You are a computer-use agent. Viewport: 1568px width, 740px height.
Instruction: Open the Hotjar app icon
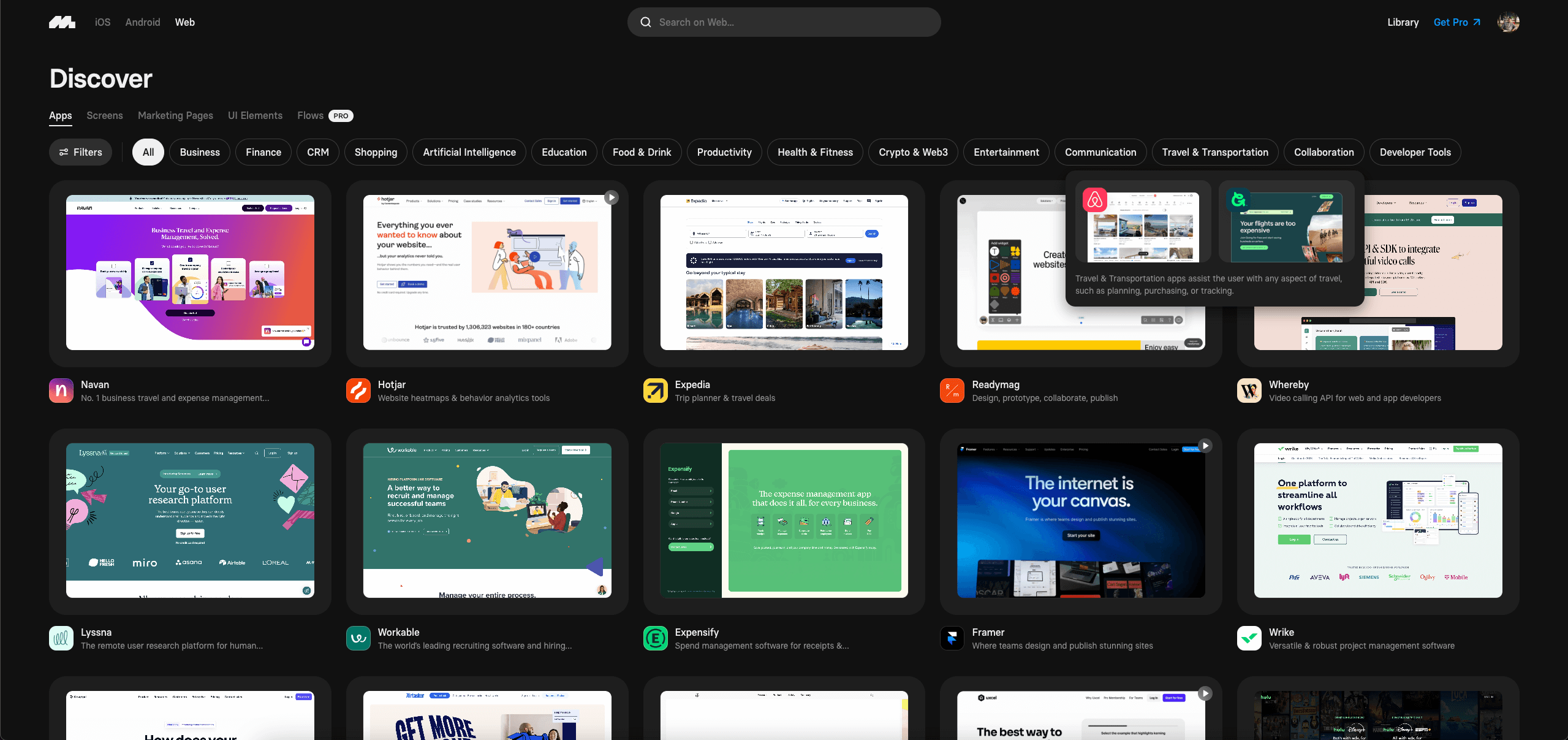tap(358, 391)
